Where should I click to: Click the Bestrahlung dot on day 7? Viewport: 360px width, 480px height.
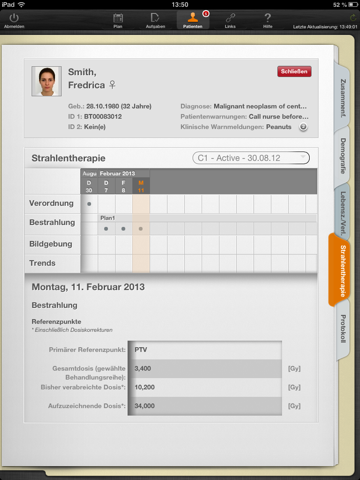[106, 229]
